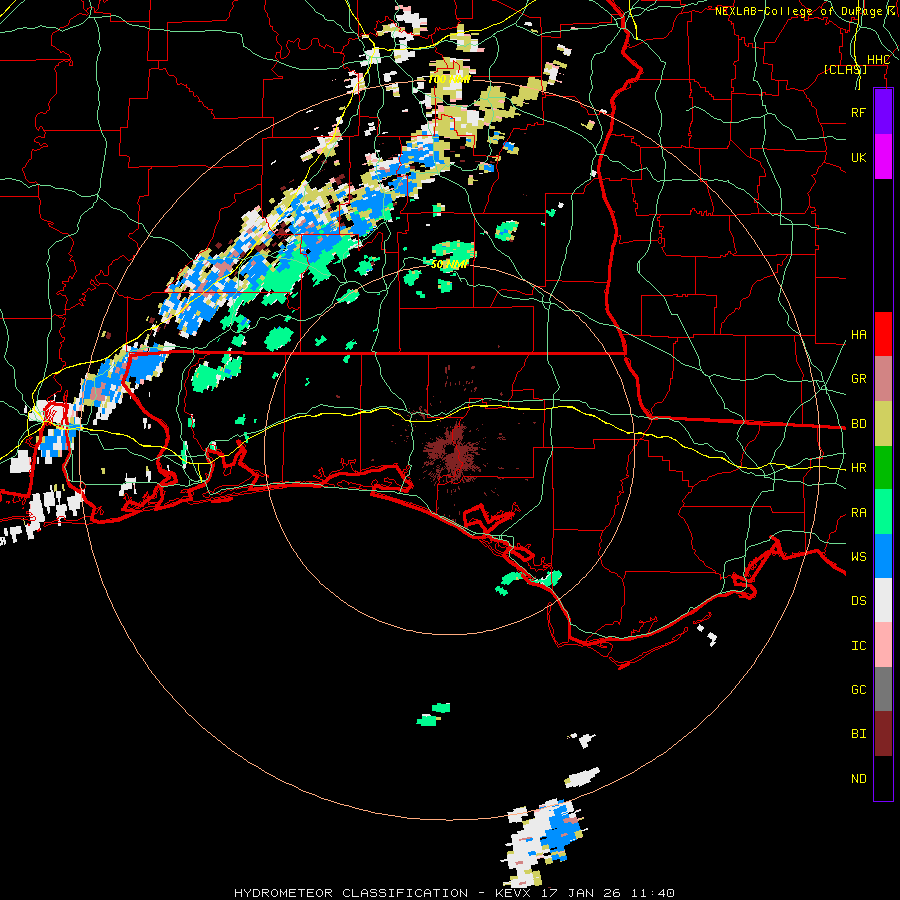900x900 pixels.
Task: Pick the RA light green legend swatch
Action: (883, 512)
